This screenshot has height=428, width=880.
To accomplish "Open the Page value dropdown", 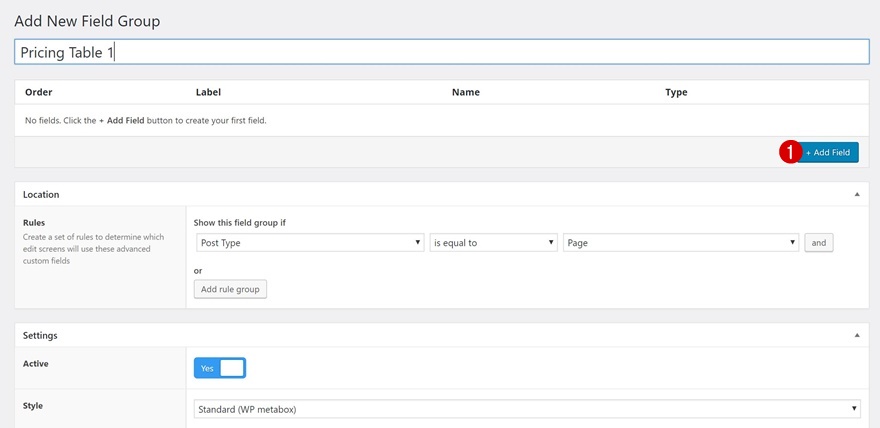I will tap(681, 243).
